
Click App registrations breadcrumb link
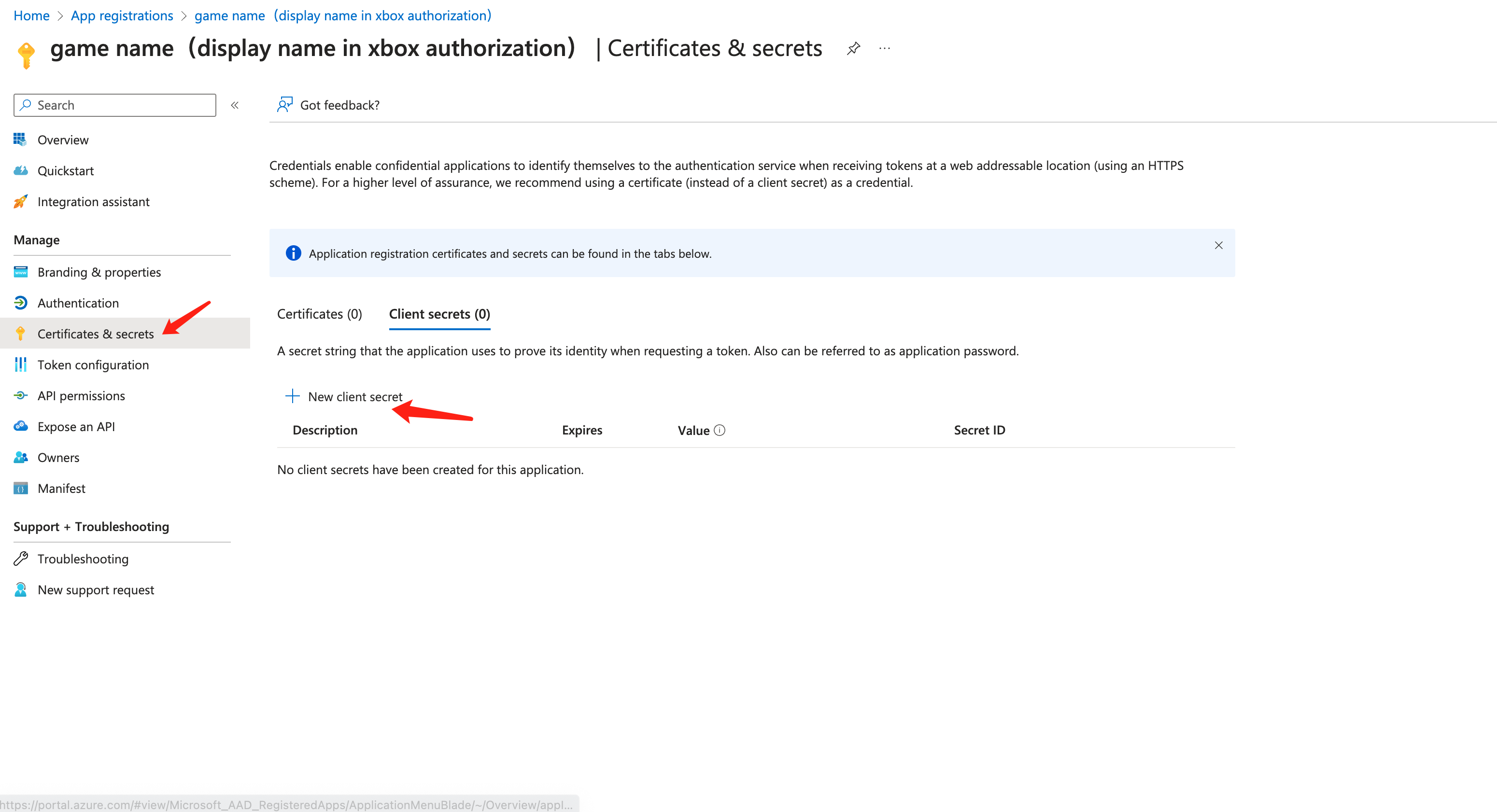122,15
